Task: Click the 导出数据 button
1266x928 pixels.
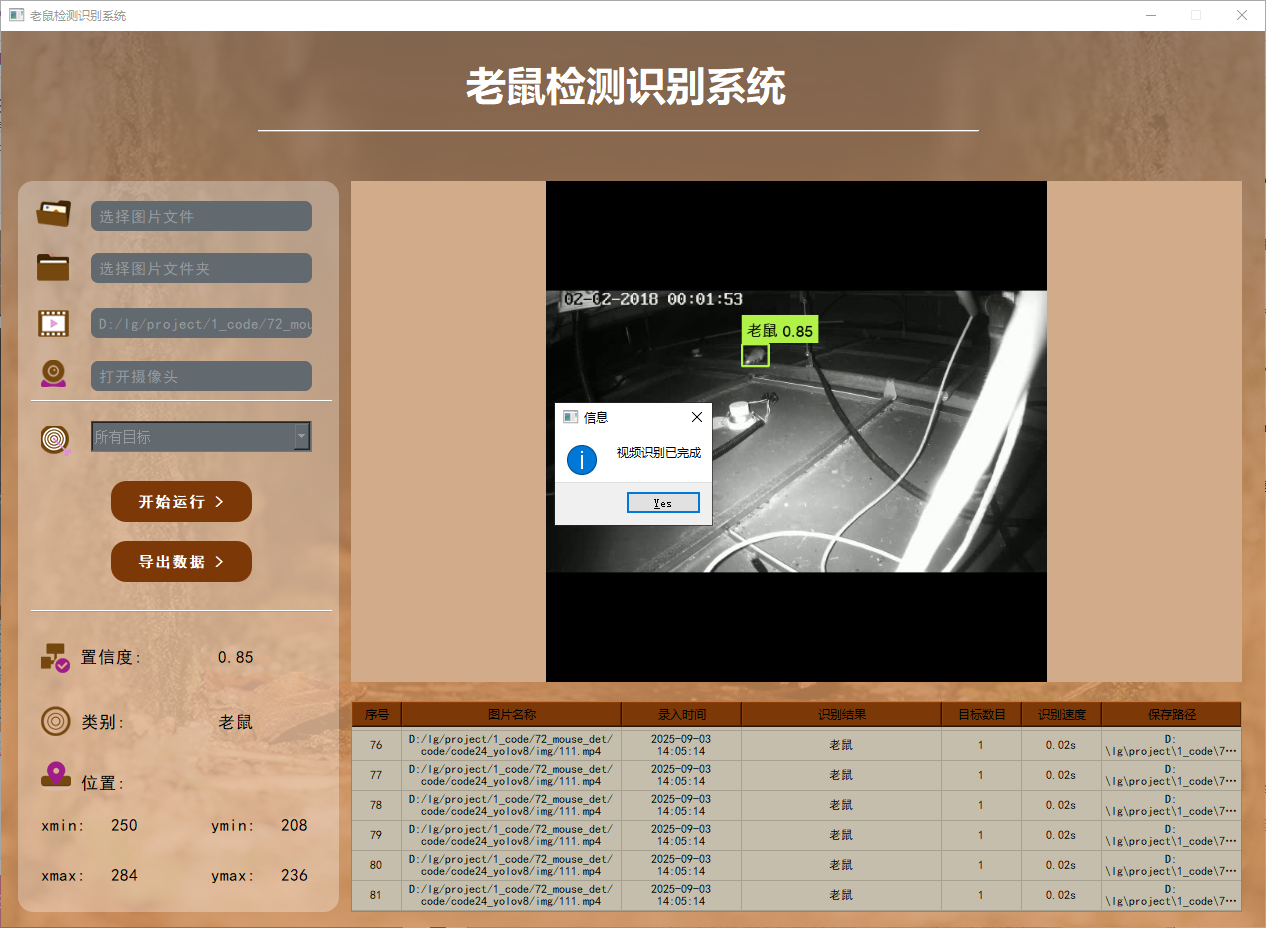Action: click(181, 561)
